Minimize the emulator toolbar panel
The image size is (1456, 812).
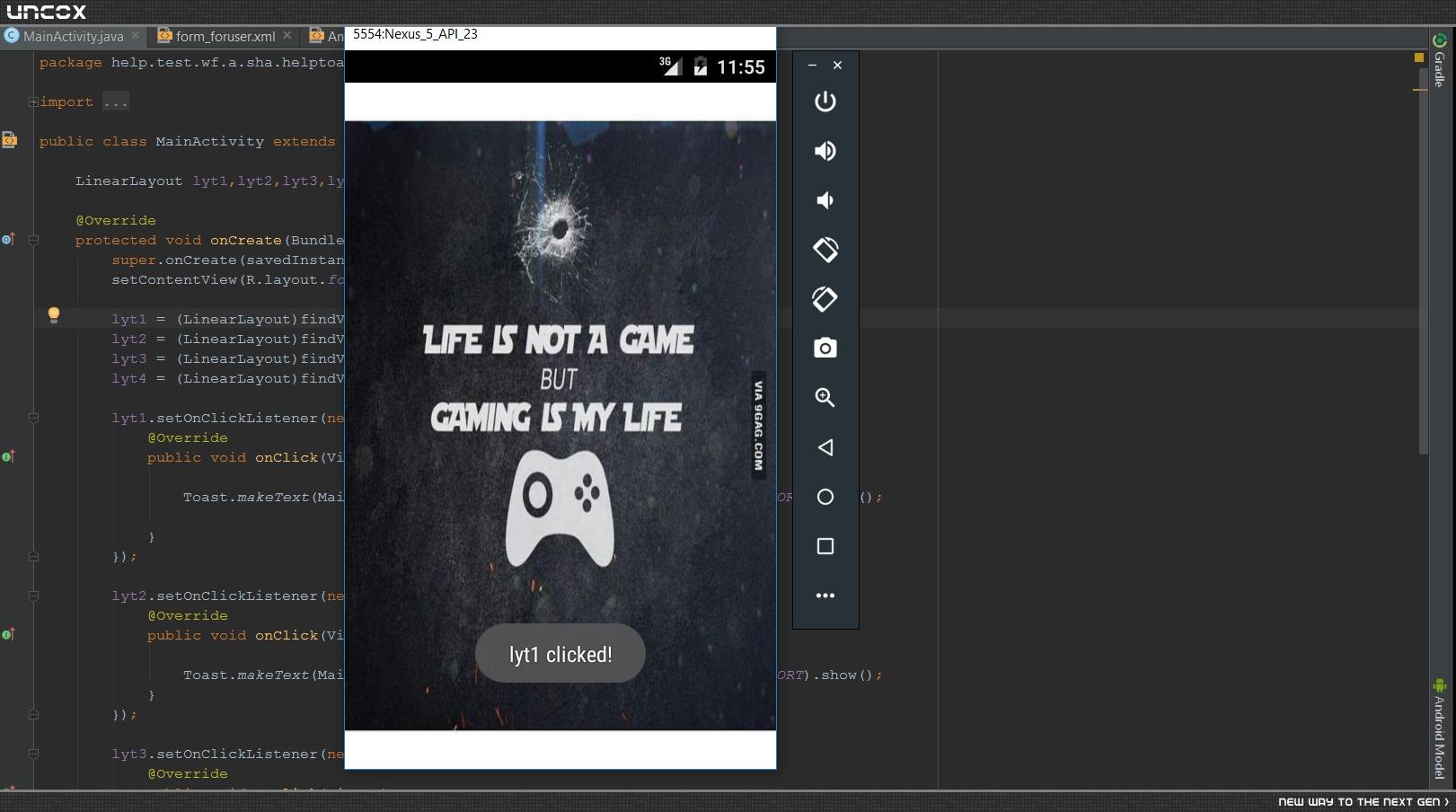[812, 66]
